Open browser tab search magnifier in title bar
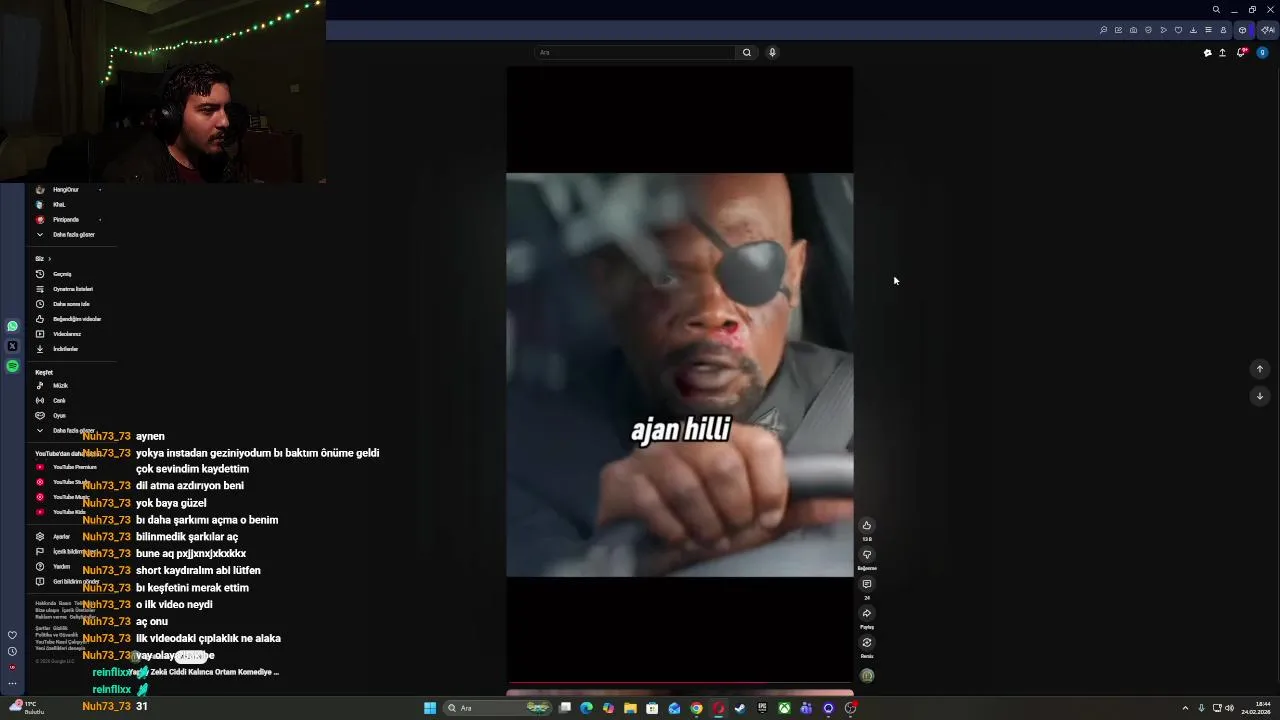Screen dimensions: 1280x720 [1216, 9]
